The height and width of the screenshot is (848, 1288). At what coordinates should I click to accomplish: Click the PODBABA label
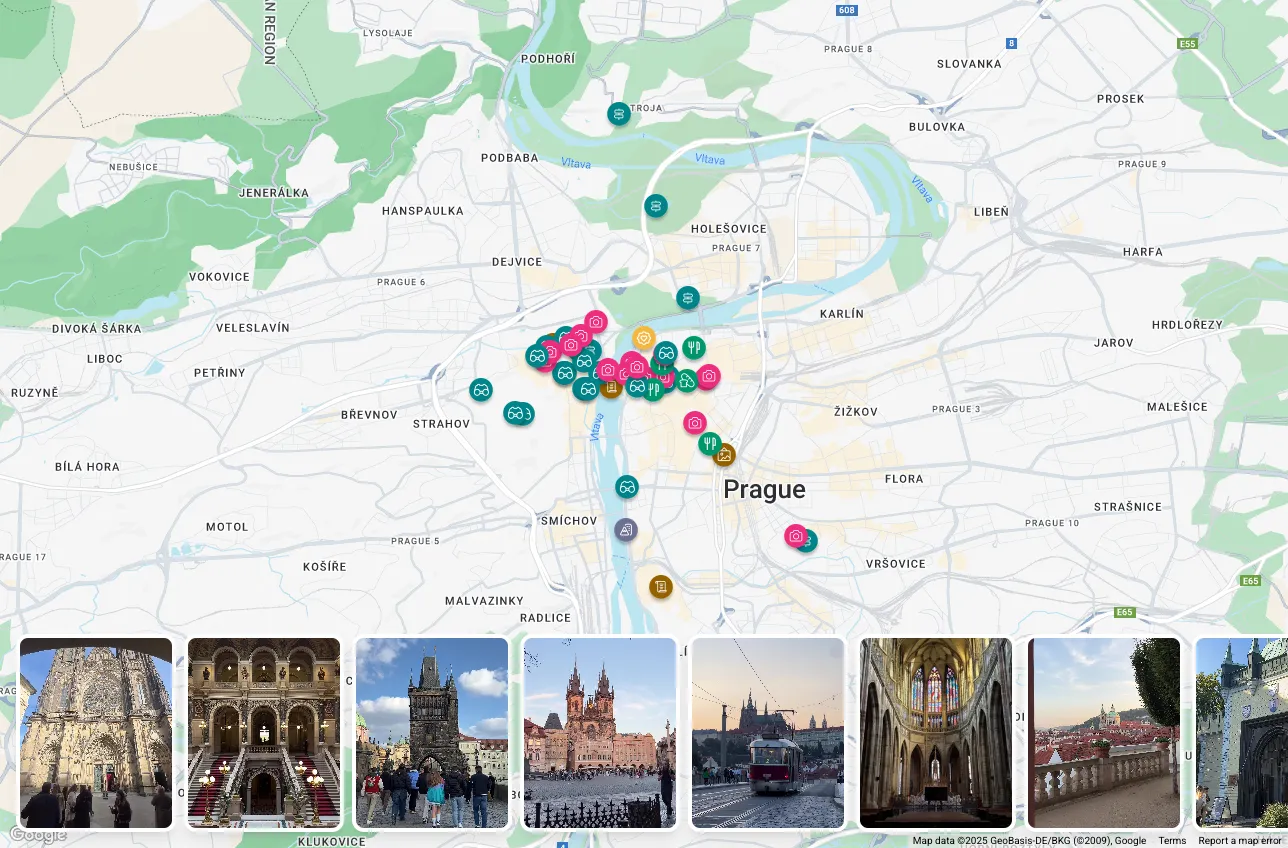pos(510,158)
